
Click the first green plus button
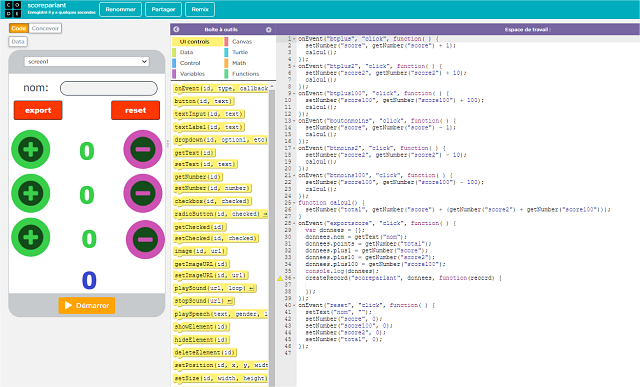[x=31, y=149]
